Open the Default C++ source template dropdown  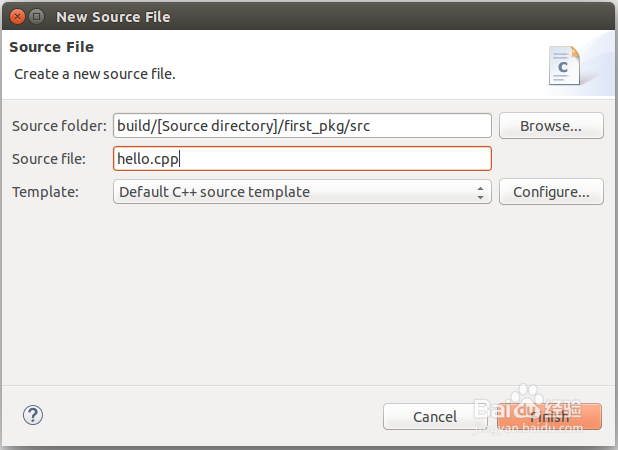tap(302, 192)
